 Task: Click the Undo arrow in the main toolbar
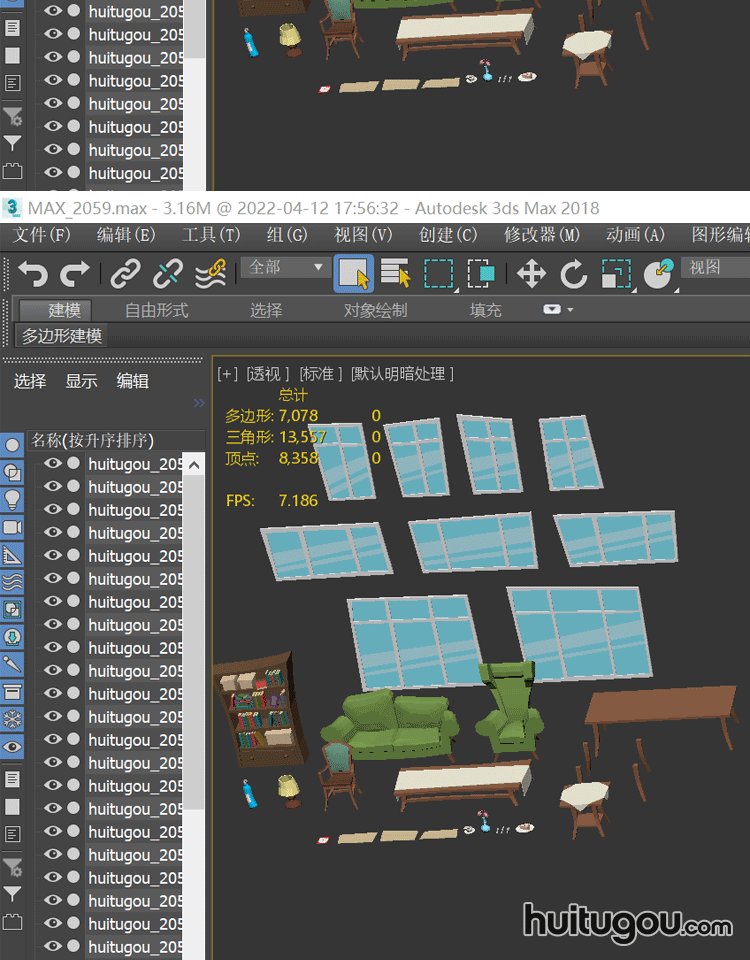pos(33,273)
